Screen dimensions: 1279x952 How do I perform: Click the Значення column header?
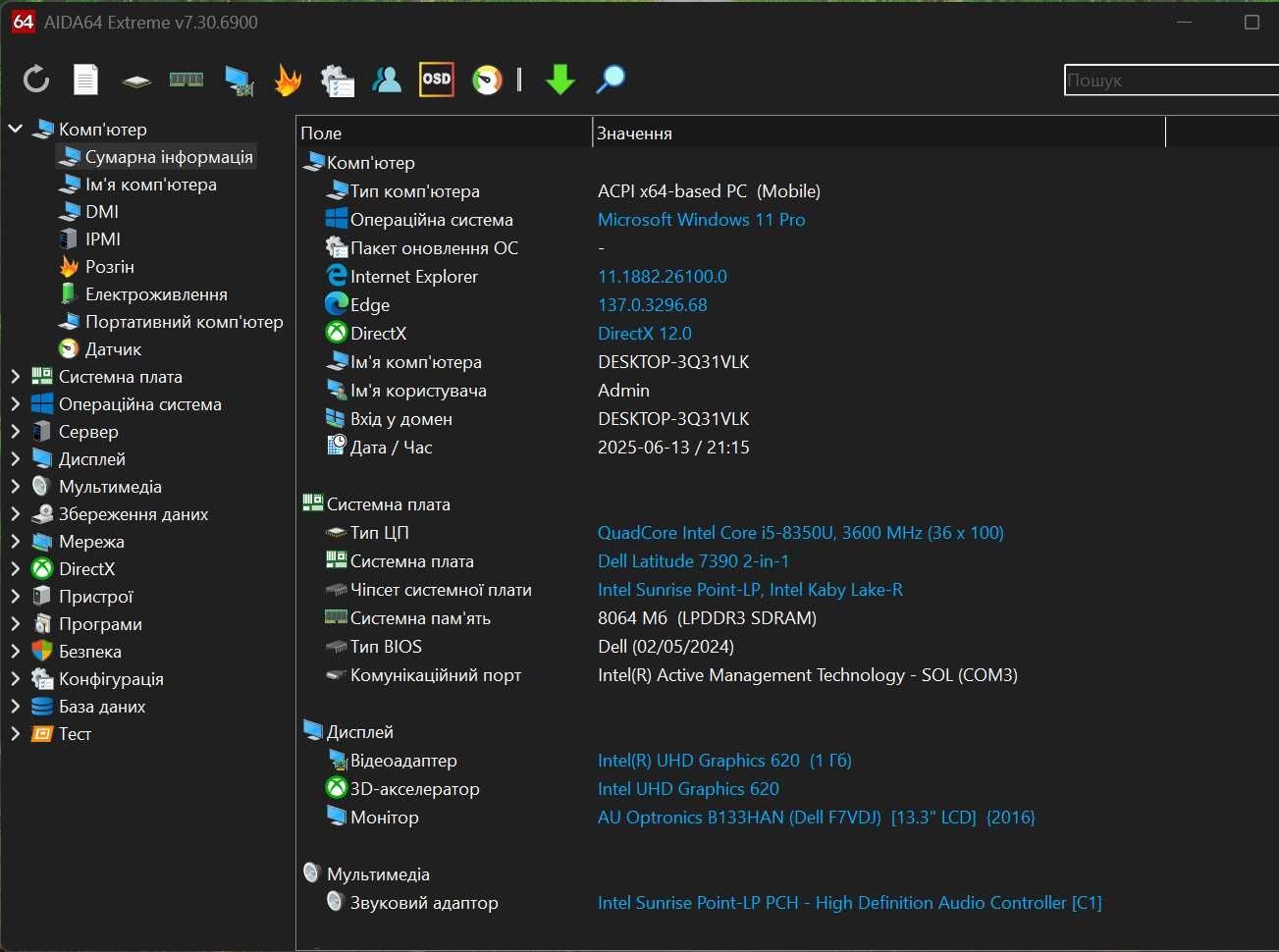tap(879, 132)
